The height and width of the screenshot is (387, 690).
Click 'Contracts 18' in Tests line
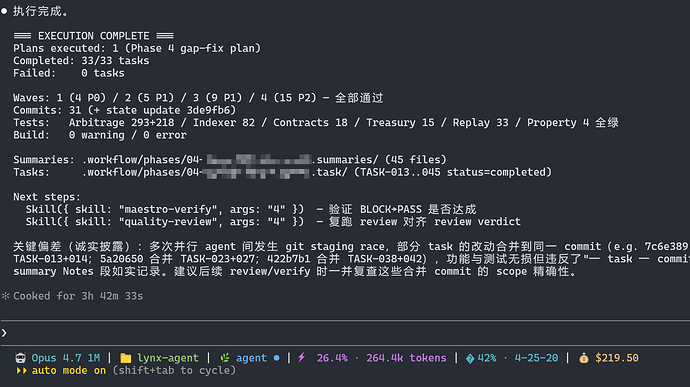310,122
